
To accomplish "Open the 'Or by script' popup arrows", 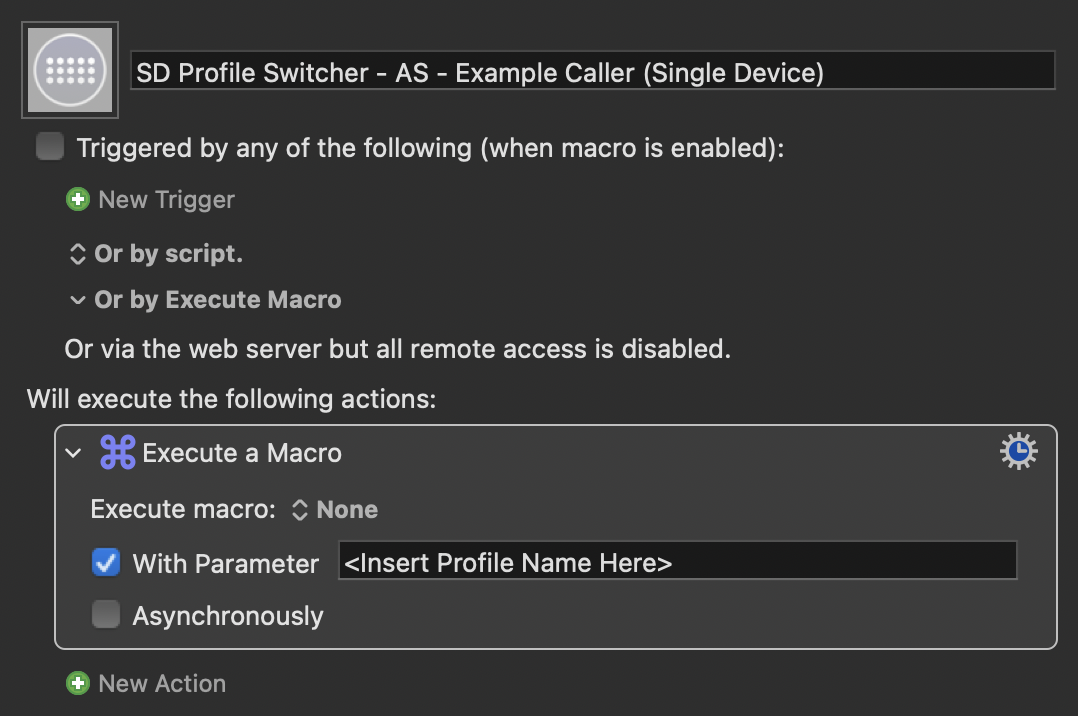I will tap(78, 254).
